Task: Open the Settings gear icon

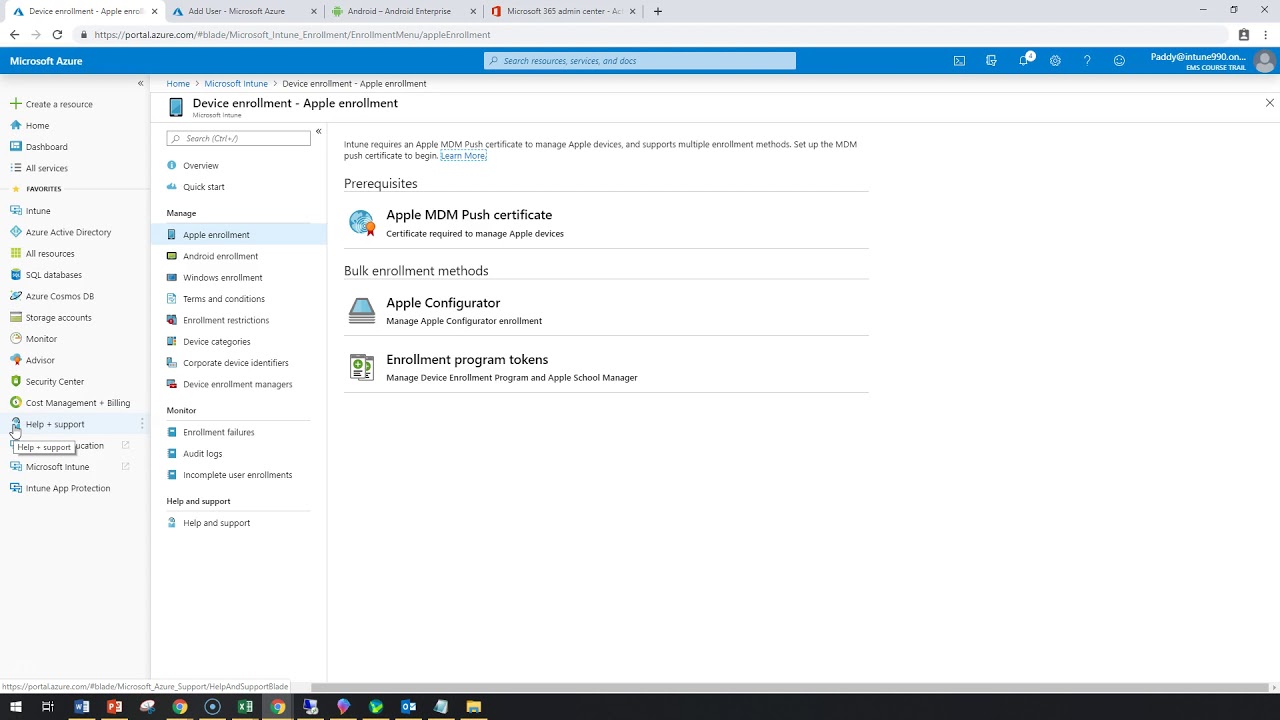Action: [x=1055, y=61]
